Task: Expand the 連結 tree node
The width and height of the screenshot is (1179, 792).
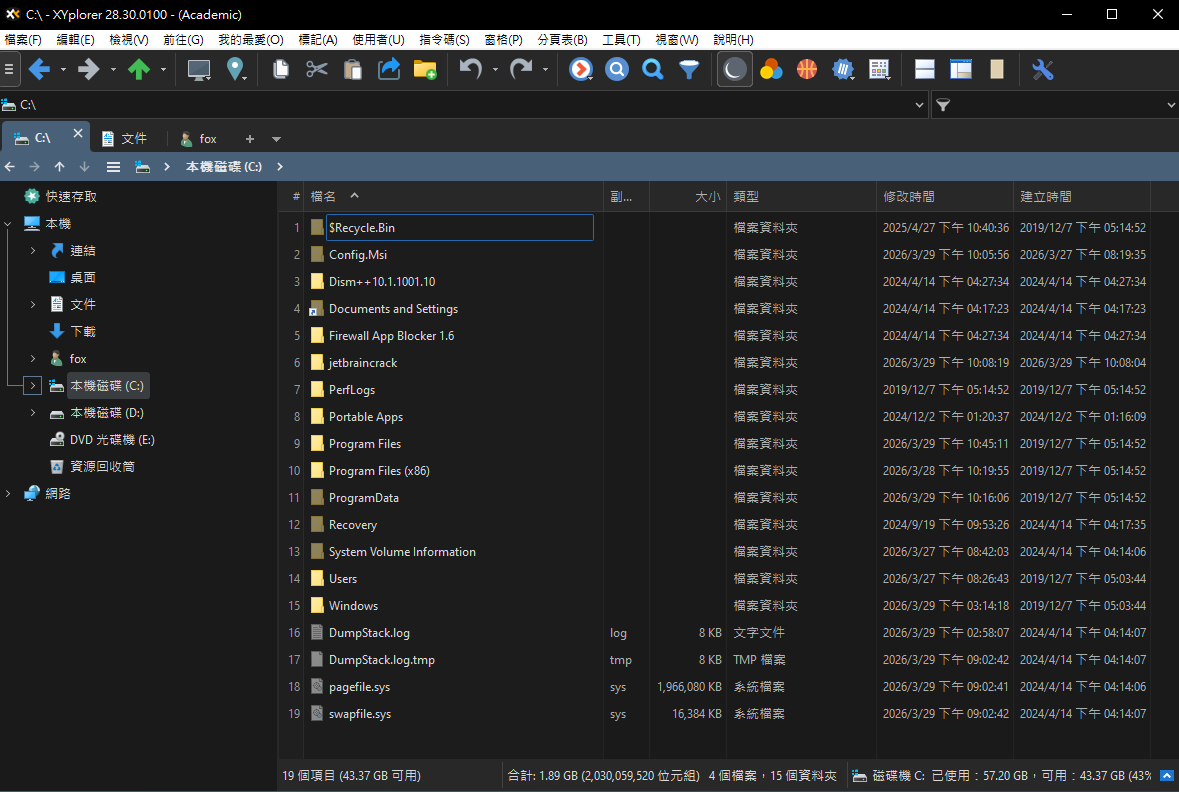Action: (33, 250)
